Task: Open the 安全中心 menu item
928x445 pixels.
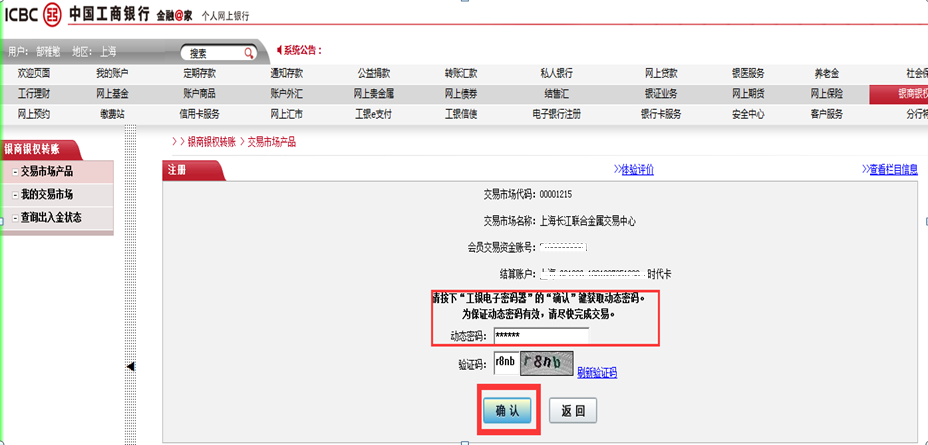Action: point(748,114)
